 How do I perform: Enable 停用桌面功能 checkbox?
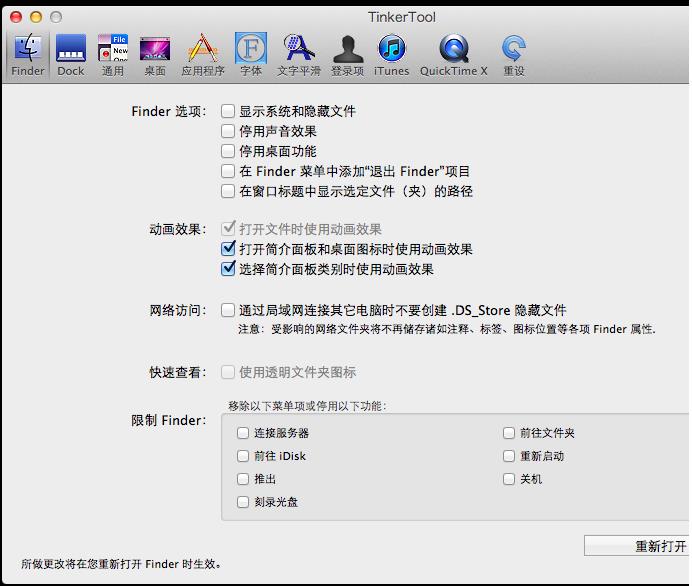(228, 151)
